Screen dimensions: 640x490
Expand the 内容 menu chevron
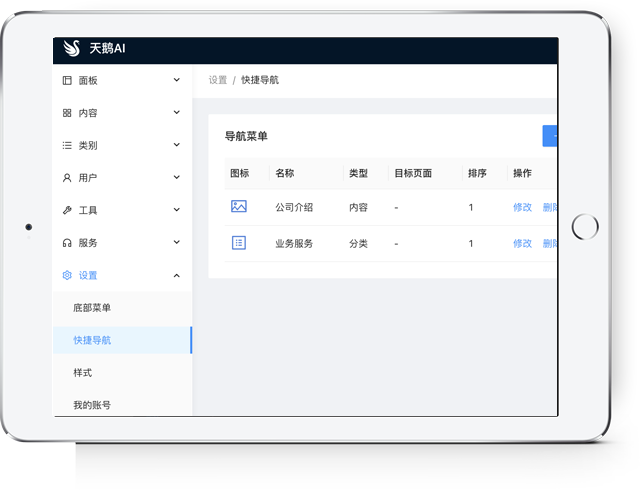[177, 112]
